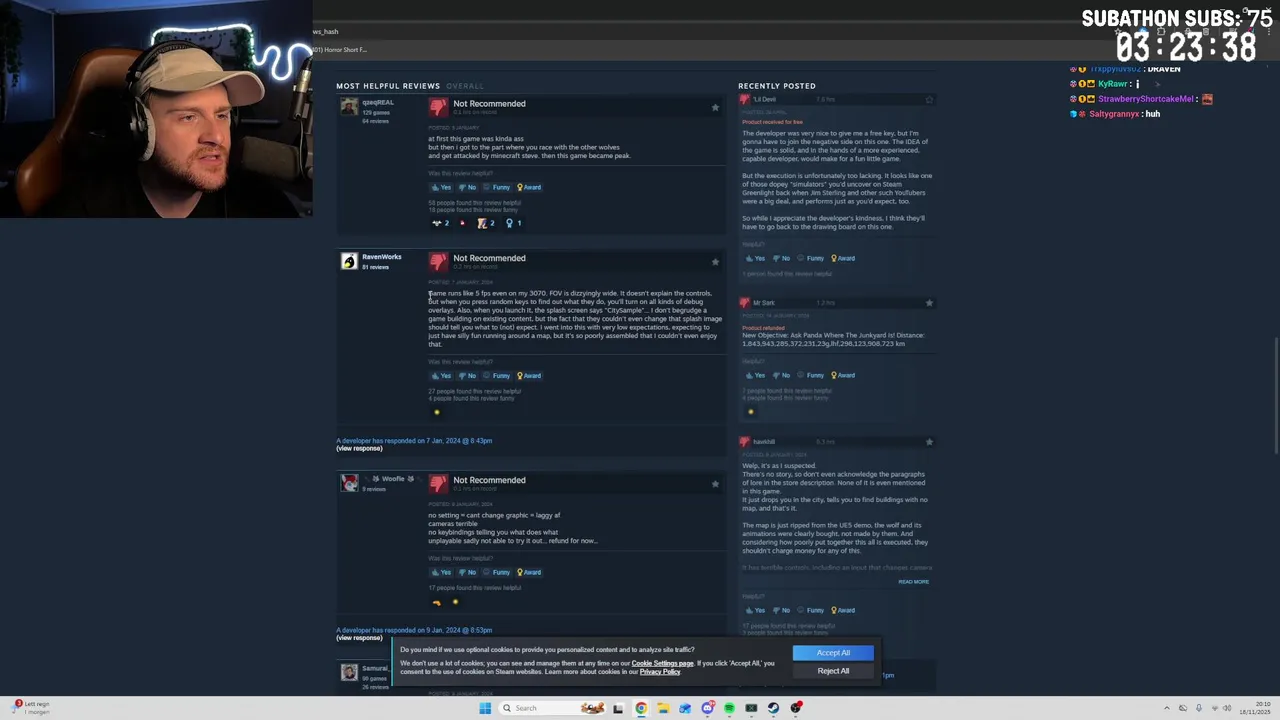Image resolution: width=1280 pixels, height=720 pixels.
Task: Vote No on RavenWorks' review
Action: (468, 376)
